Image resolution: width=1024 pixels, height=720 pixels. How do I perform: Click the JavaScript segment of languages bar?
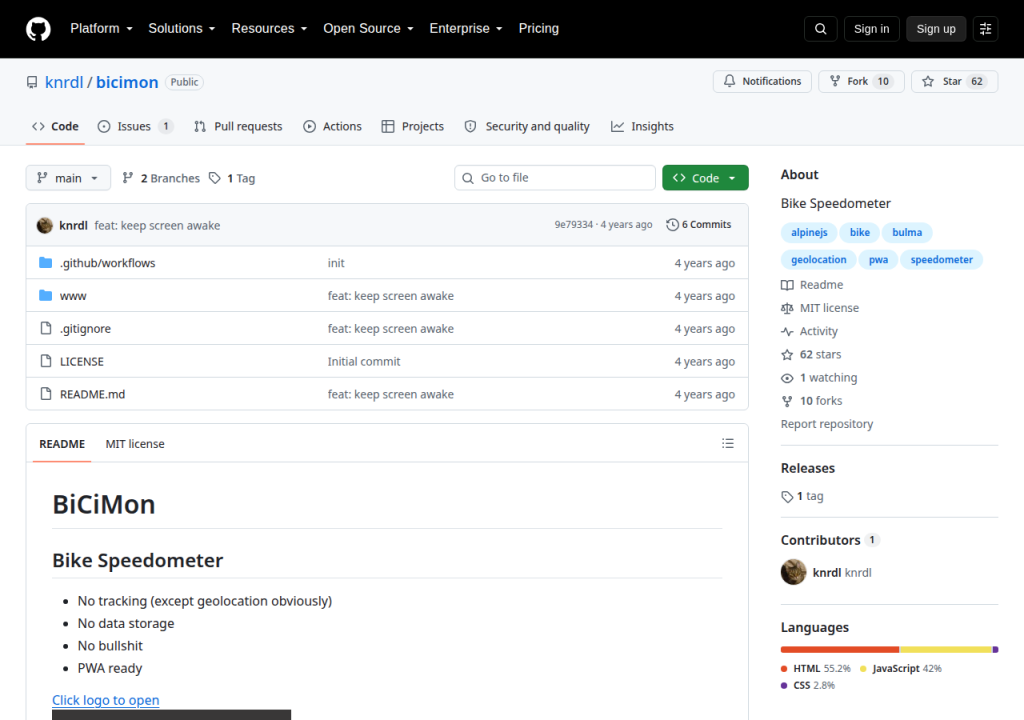point(946,649)
